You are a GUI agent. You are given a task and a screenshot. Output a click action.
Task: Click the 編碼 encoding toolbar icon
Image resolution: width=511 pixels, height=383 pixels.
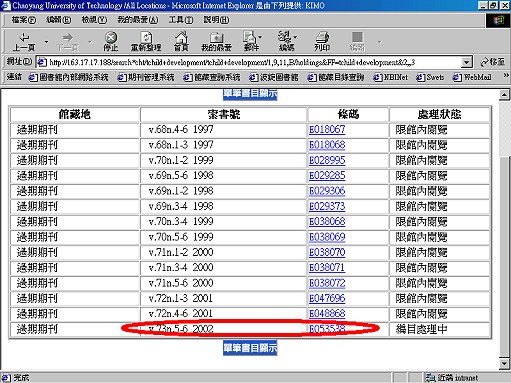285,37
